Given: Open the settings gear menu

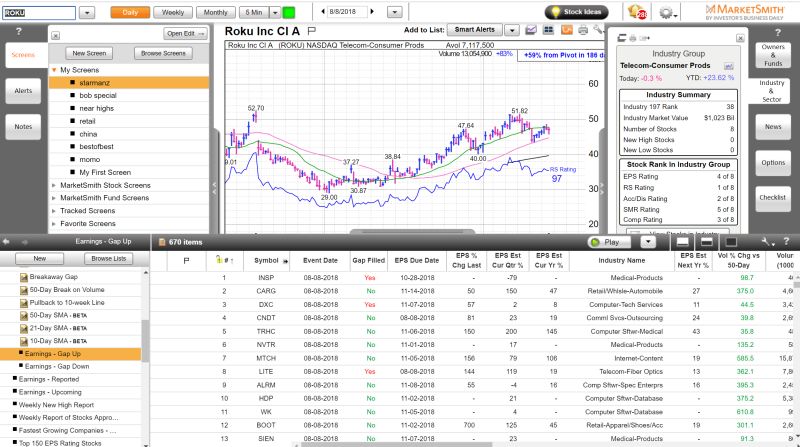Looking at the screenshot, I should (666, 12).
